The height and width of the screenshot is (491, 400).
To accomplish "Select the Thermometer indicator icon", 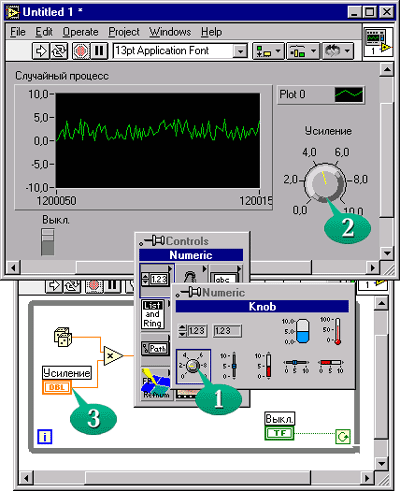I will click(332, 330).
